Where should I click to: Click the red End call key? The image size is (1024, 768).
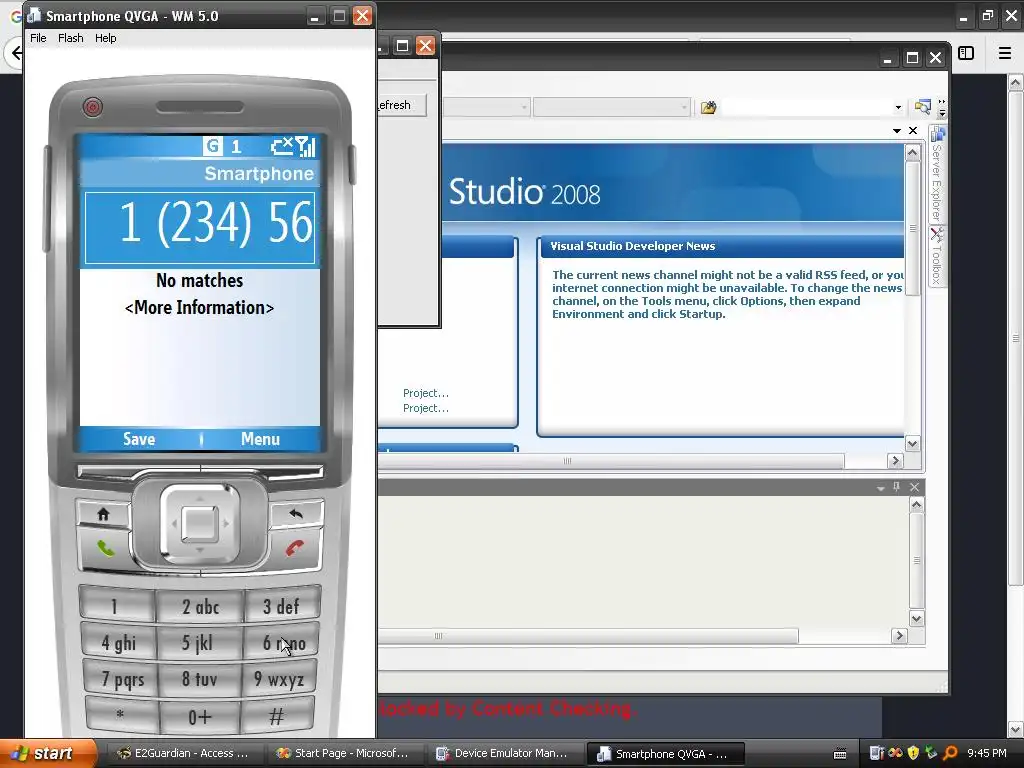click(295, 549)
